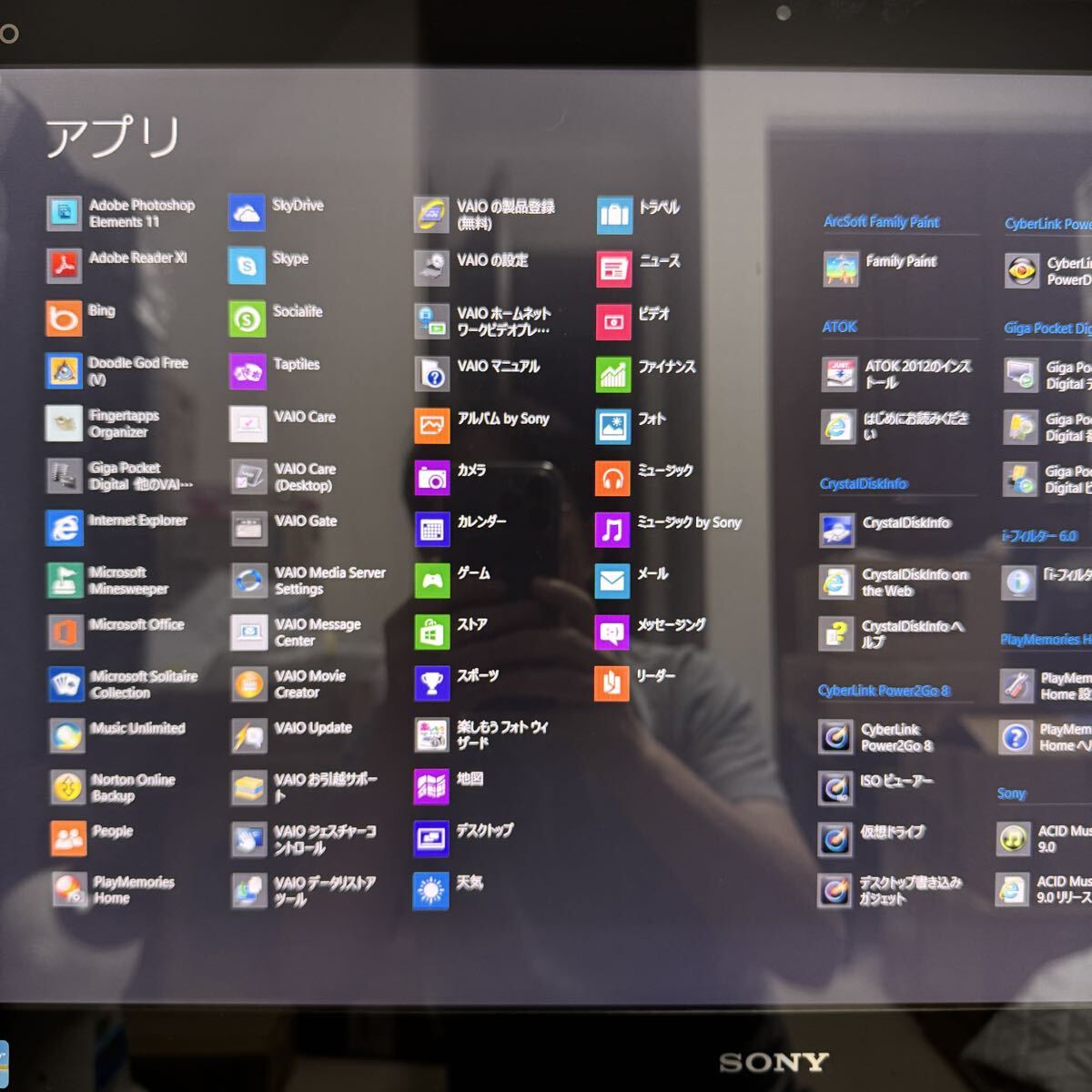Open VAIO の設定
1092x1092 pixels.
471,268
